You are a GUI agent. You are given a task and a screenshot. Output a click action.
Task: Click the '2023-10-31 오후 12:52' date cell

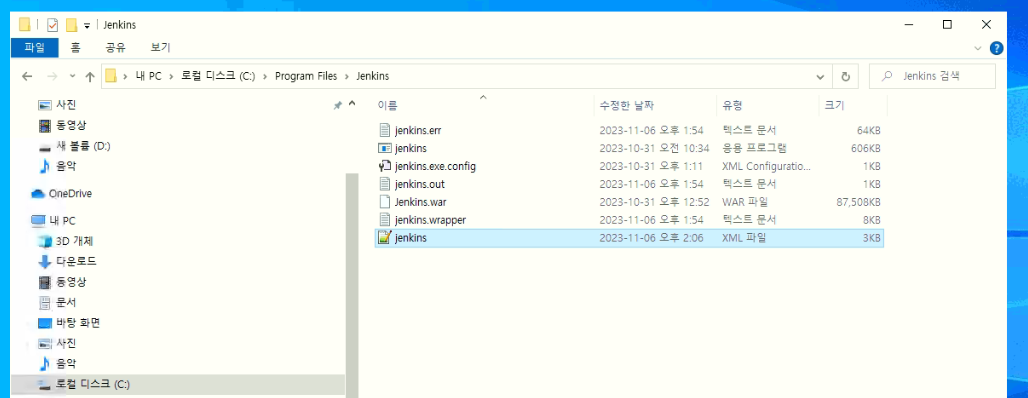[654, 202]
